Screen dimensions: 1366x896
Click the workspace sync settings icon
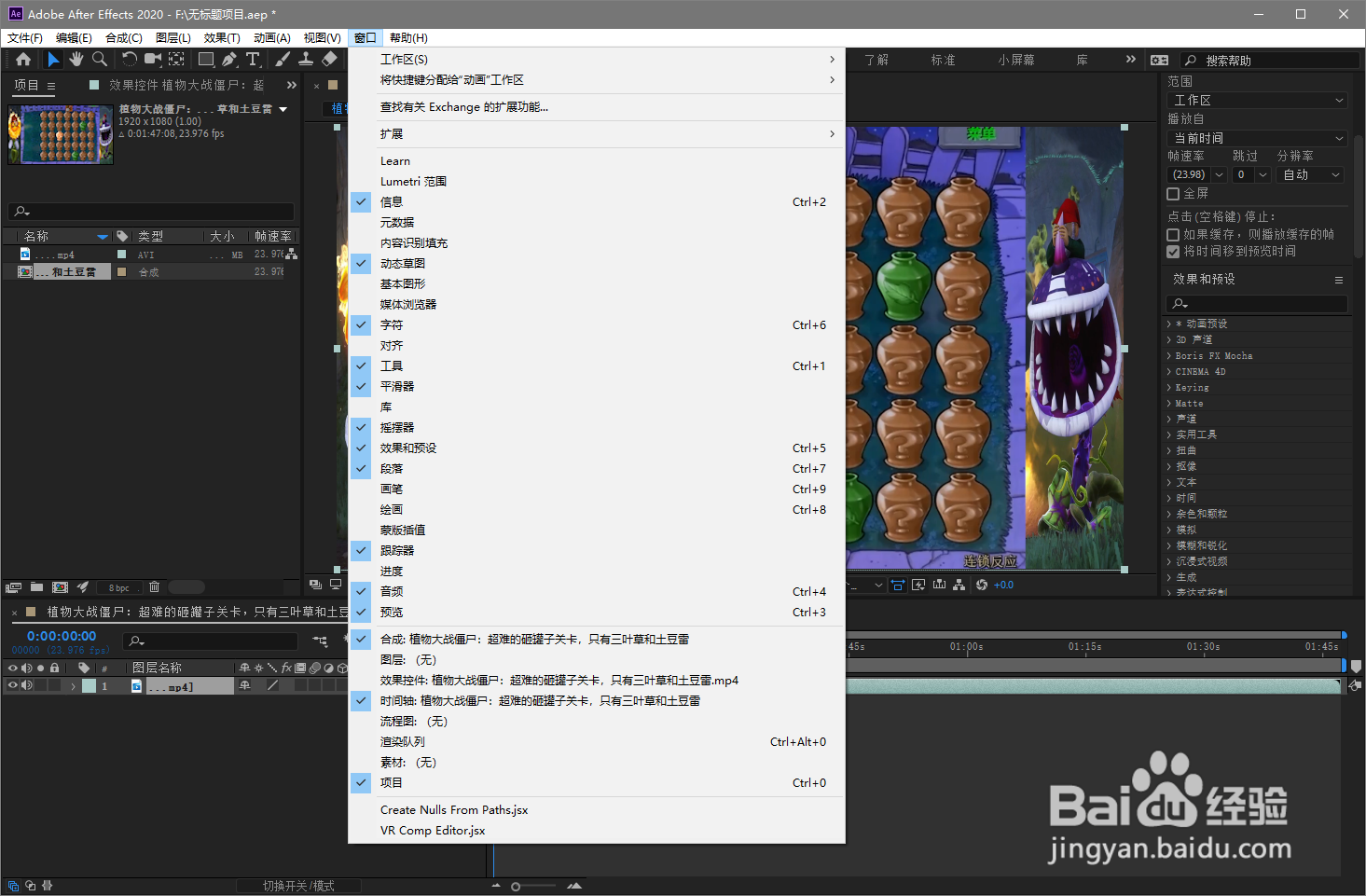[1159, 60]
